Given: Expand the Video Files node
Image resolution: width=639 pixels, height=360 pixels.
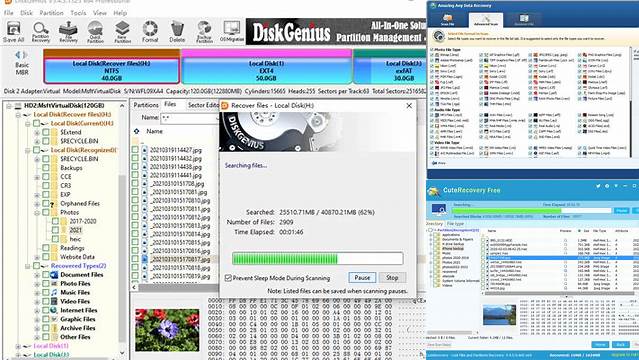Looking at the screenshot, I should tap(37, 301).
